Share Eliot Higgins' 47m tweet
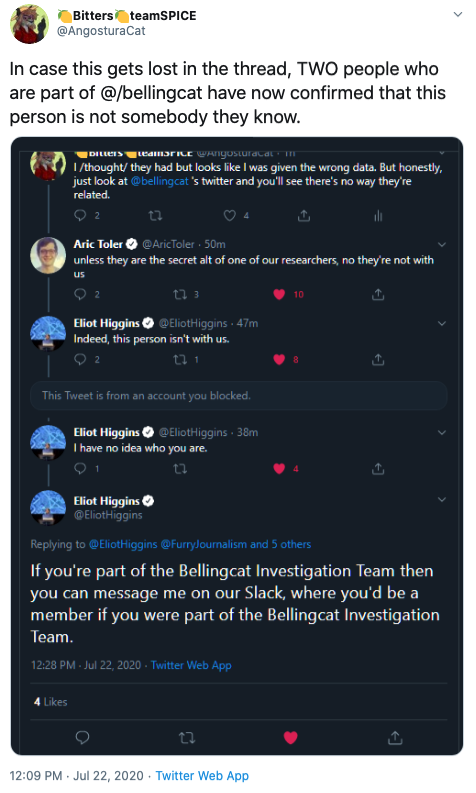476x793 pixels. [x=378, y=360]
